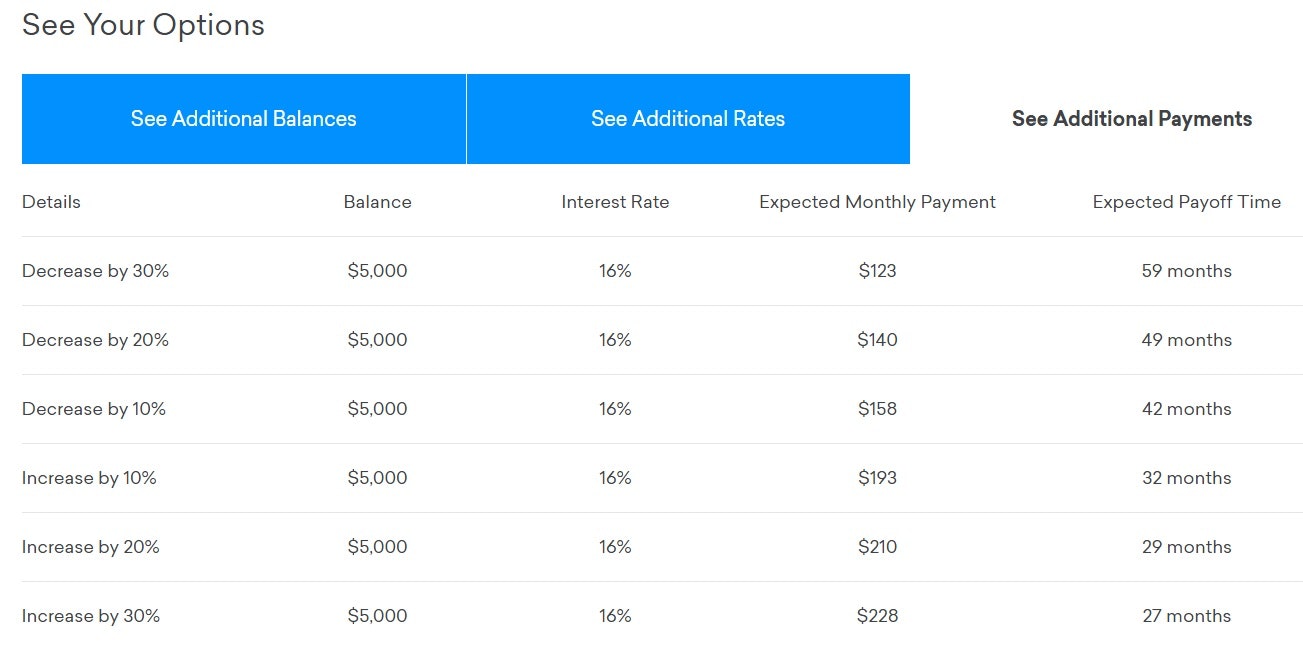Open the See Additional Balances tab

pos(243,119)
